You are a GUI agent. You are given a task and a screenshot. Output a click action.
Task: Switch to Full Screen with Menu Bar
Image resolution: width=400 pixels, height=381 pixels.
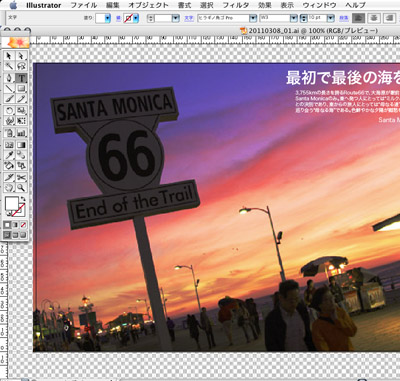coord(15,235)
